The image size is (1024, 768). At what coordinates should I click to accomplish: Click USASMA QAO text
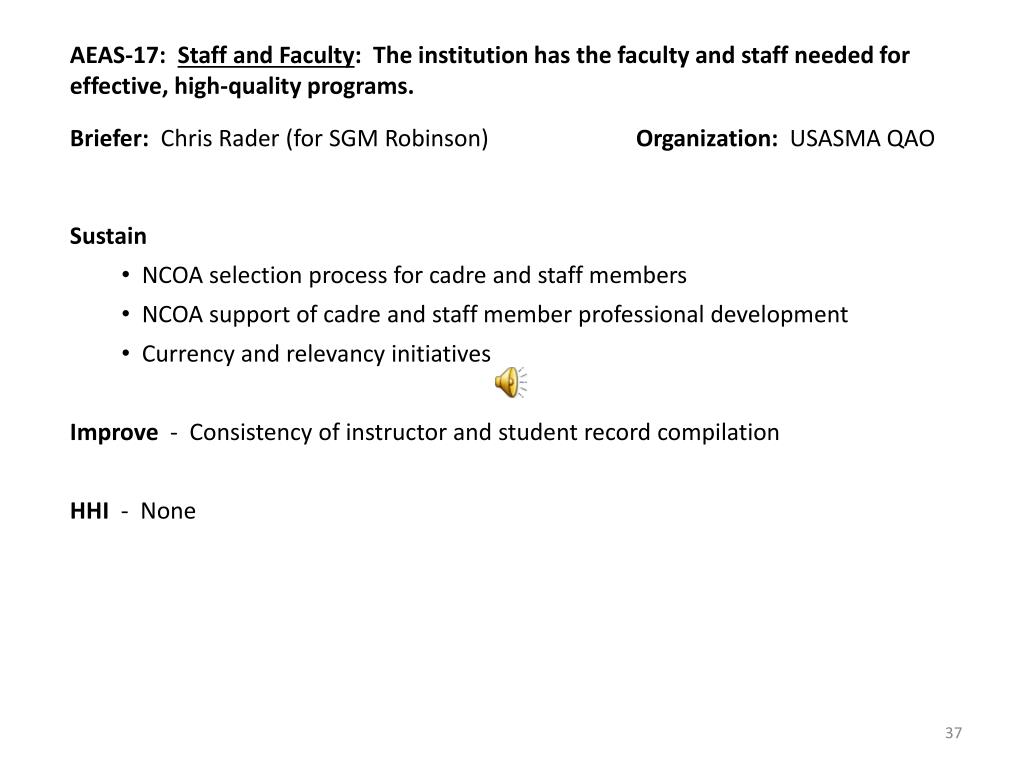click(862, 138)
